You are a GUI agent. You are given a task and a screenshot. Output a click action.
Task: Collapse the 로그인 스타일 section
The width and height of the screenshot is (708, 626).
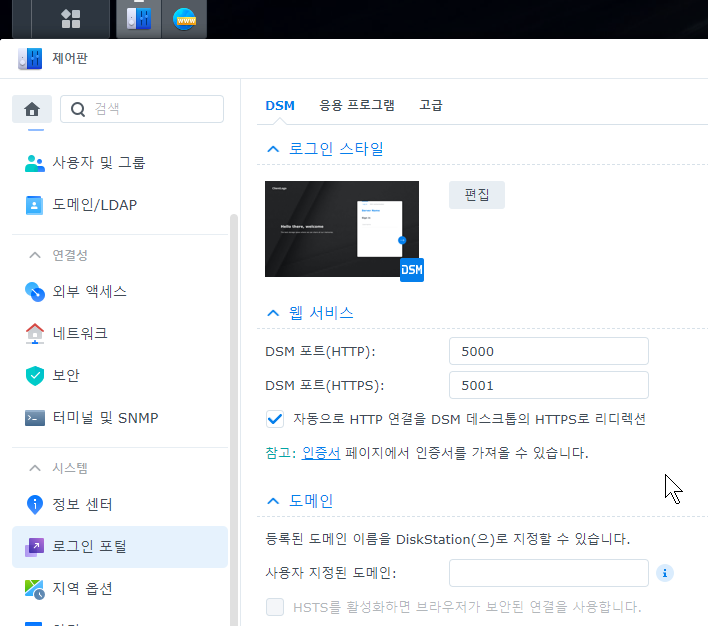273,149
